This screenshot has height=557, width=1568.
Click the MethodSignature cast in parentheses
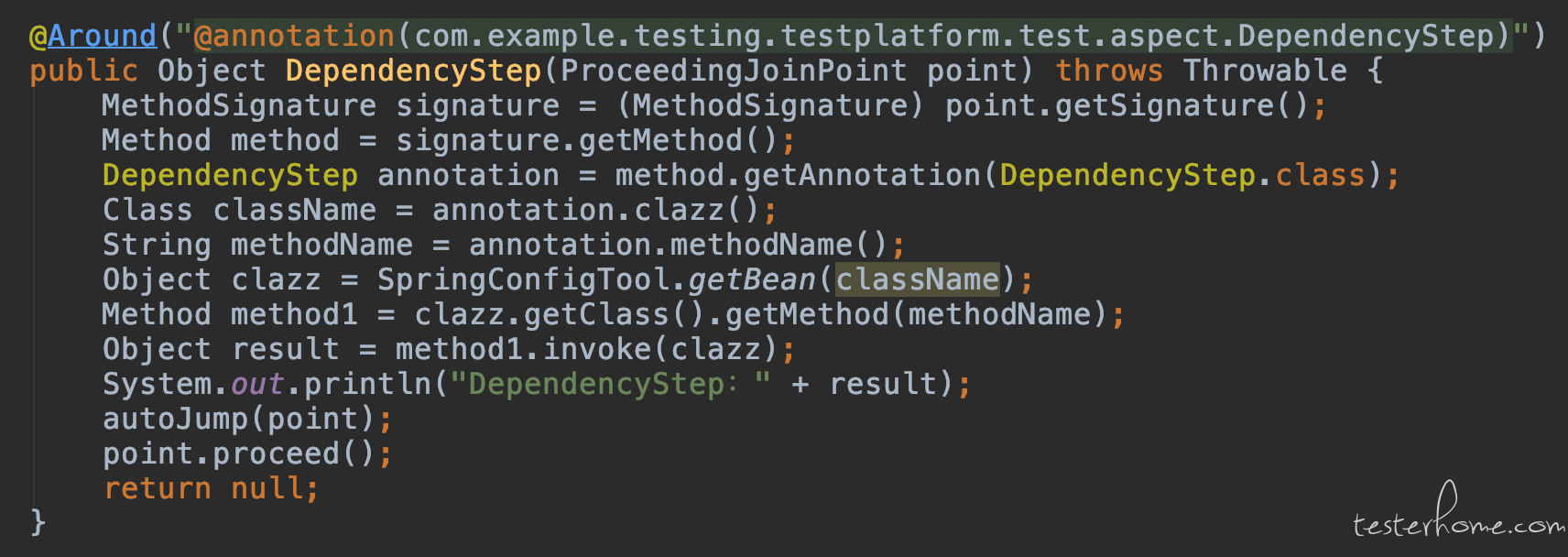[x=770, y=105]
